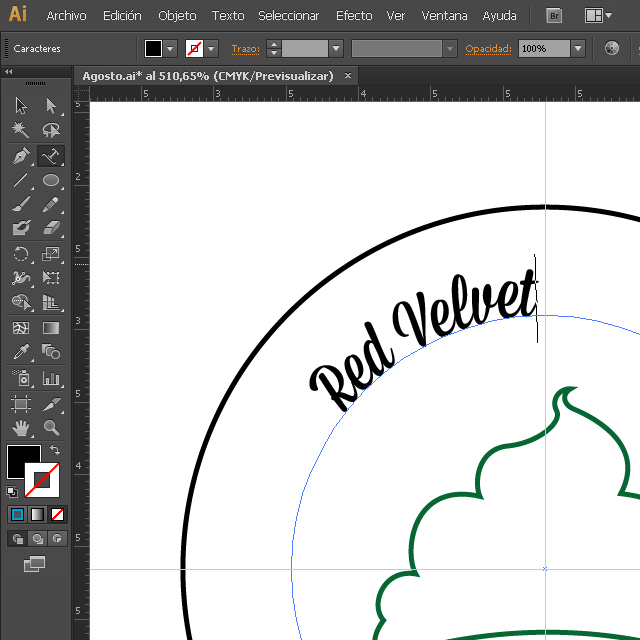Set paint mode to None
The height and width of the screenshot is (640, 640).
click(x=57, y=515)
